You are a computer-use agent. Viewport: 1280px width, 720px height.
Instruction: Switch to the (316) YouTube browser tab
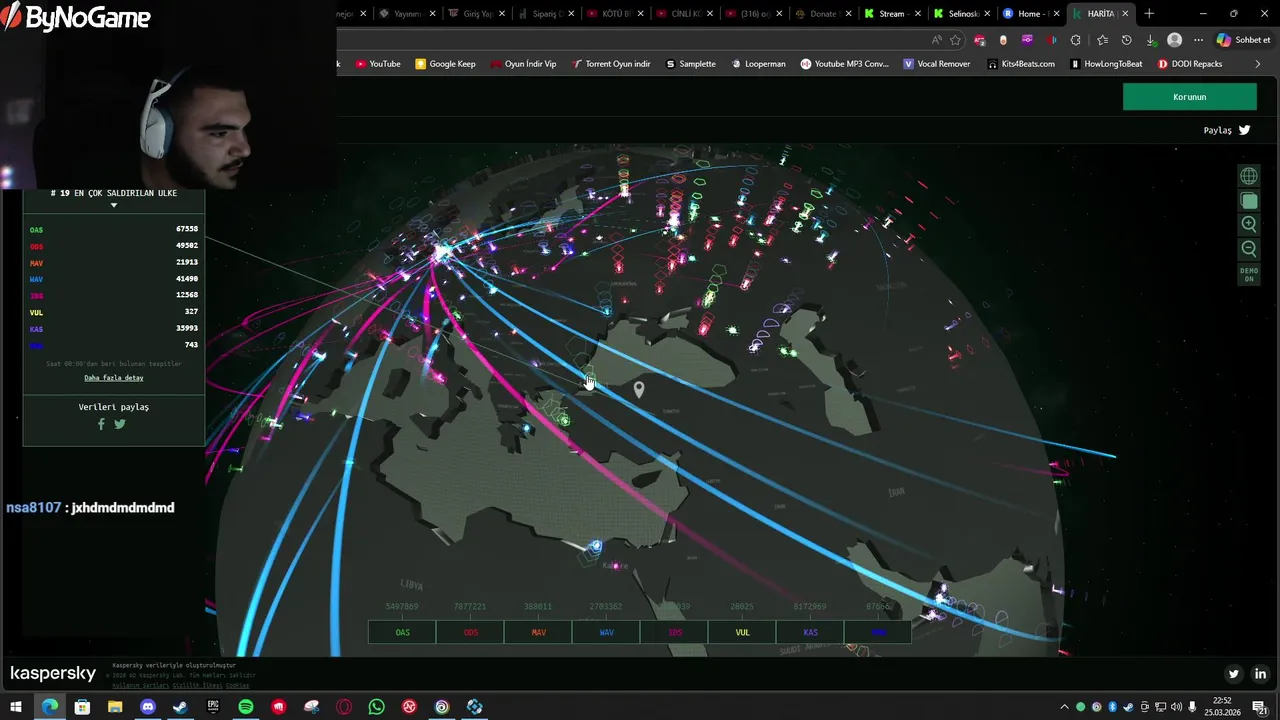pyautogui.click(x=752, y=14)
